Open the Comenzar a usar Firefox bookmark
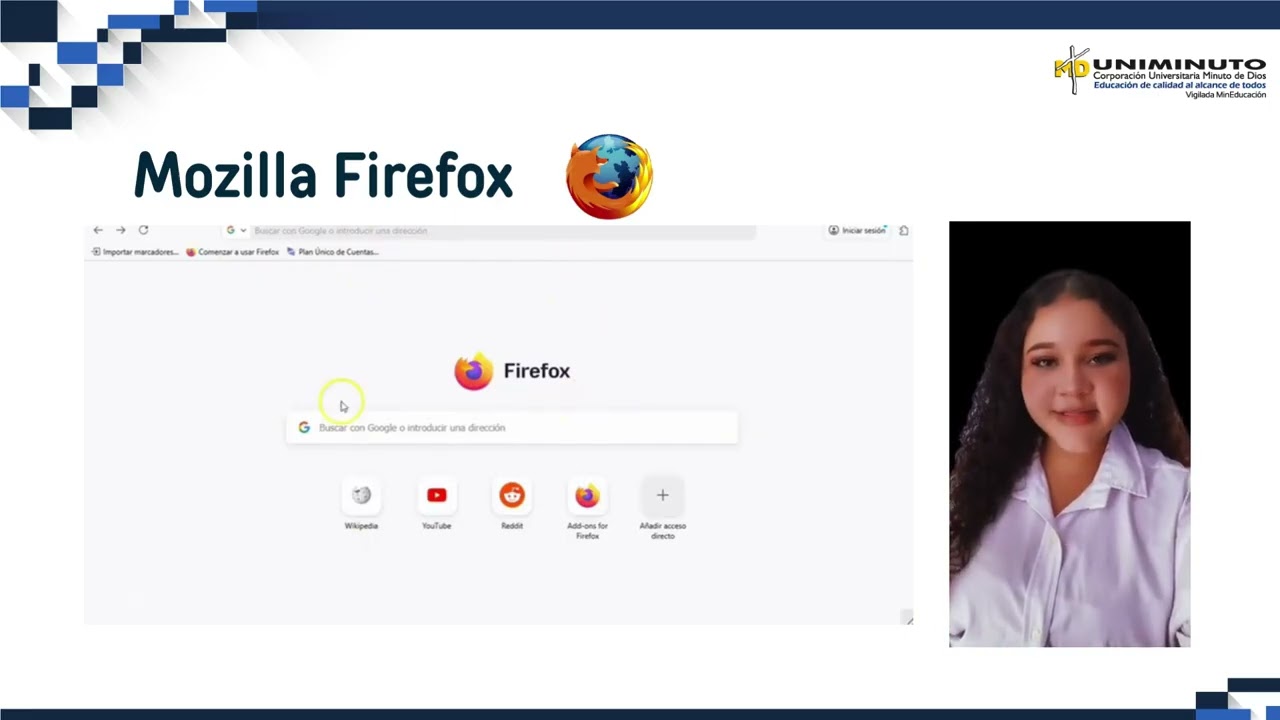1280x720 pixels. click(232, 252)
